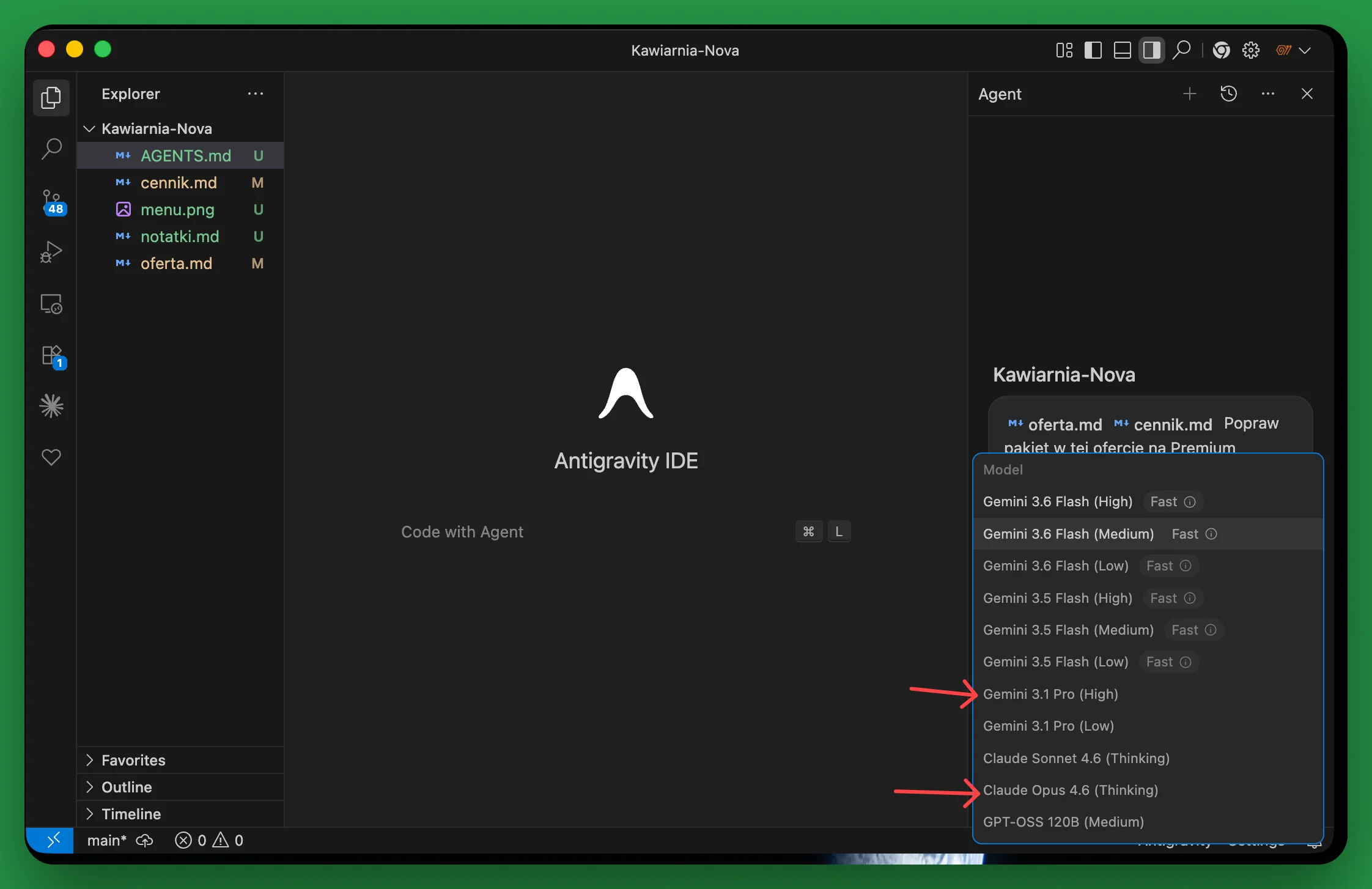Choose Gemini 3.1 Pro (High) model
The width and height of the screenshot is (1372, 889).
1148,694
